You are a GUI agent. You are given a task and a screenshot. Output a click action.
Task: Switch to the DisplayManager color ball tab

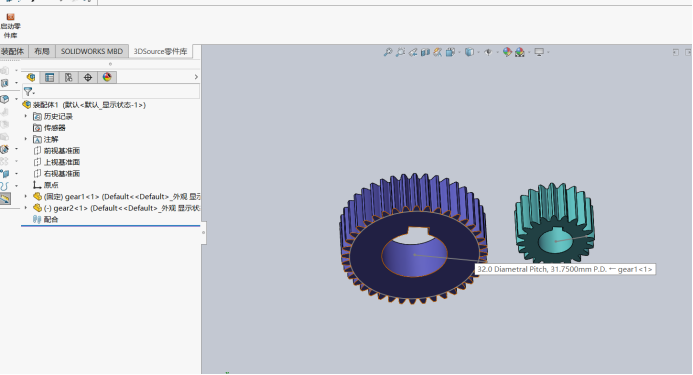pos(107,77)
